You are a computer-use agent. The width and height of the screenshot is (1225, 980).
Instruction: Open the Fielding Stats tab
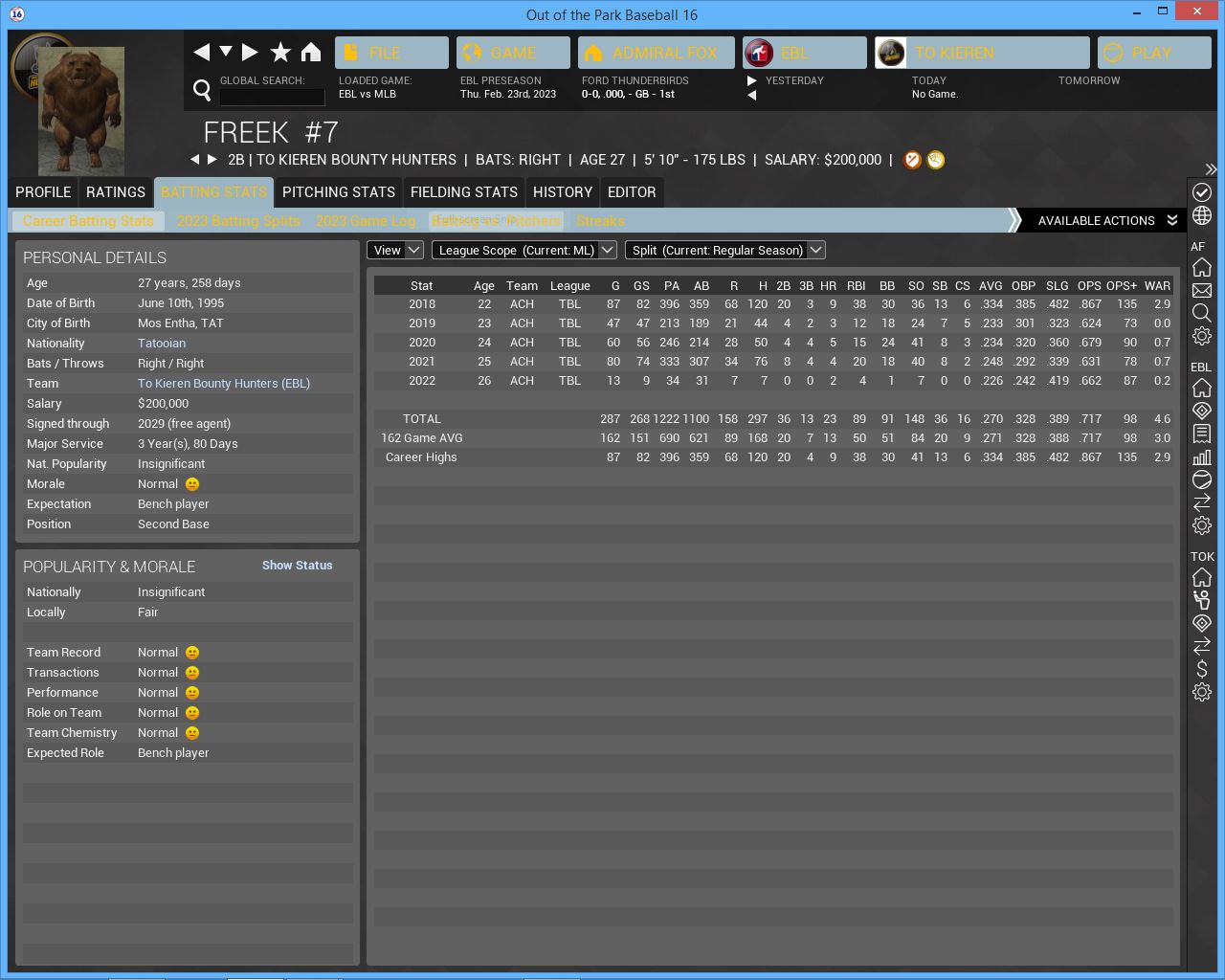464,192
